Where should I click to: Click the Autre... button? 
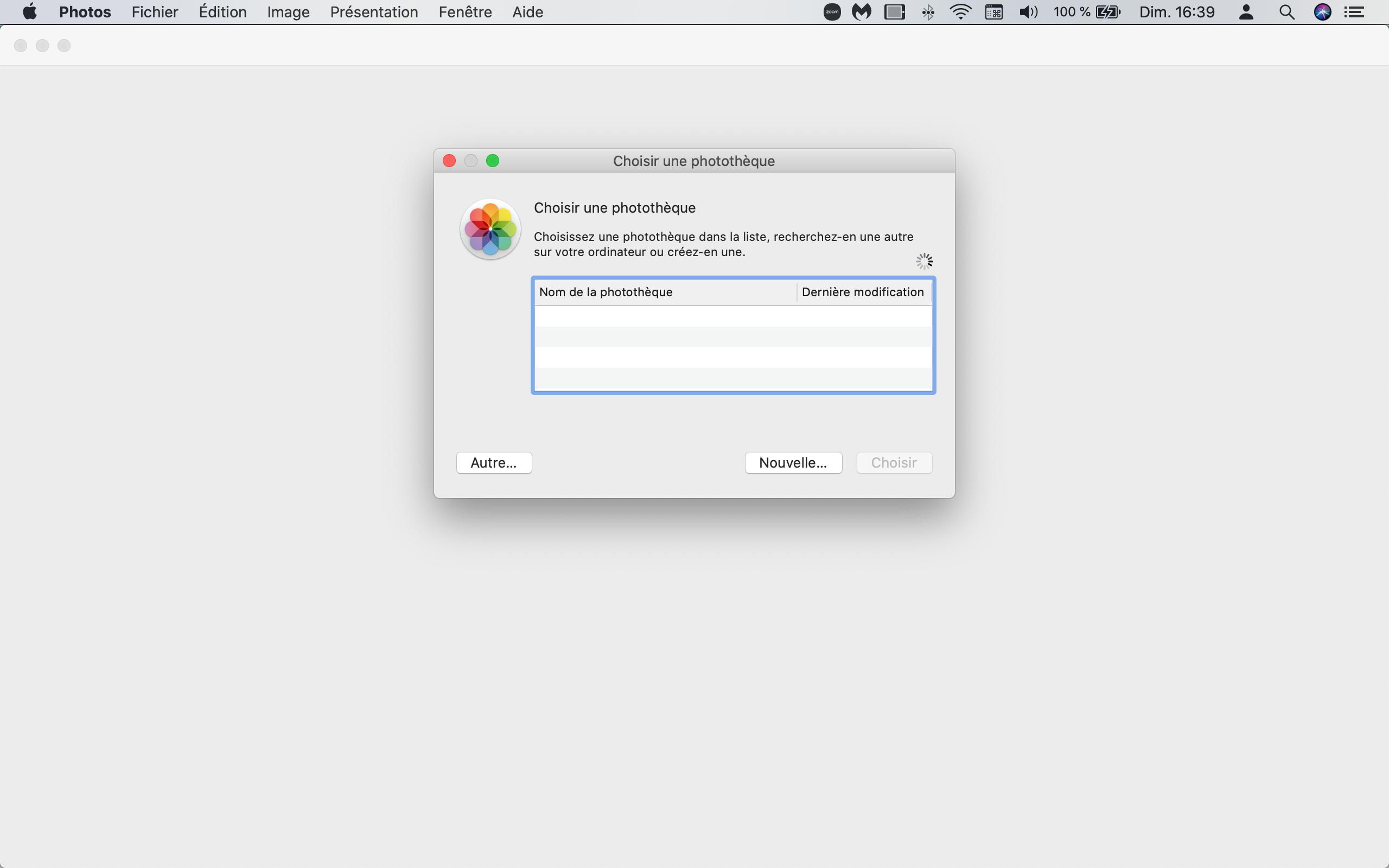(494, 463)
